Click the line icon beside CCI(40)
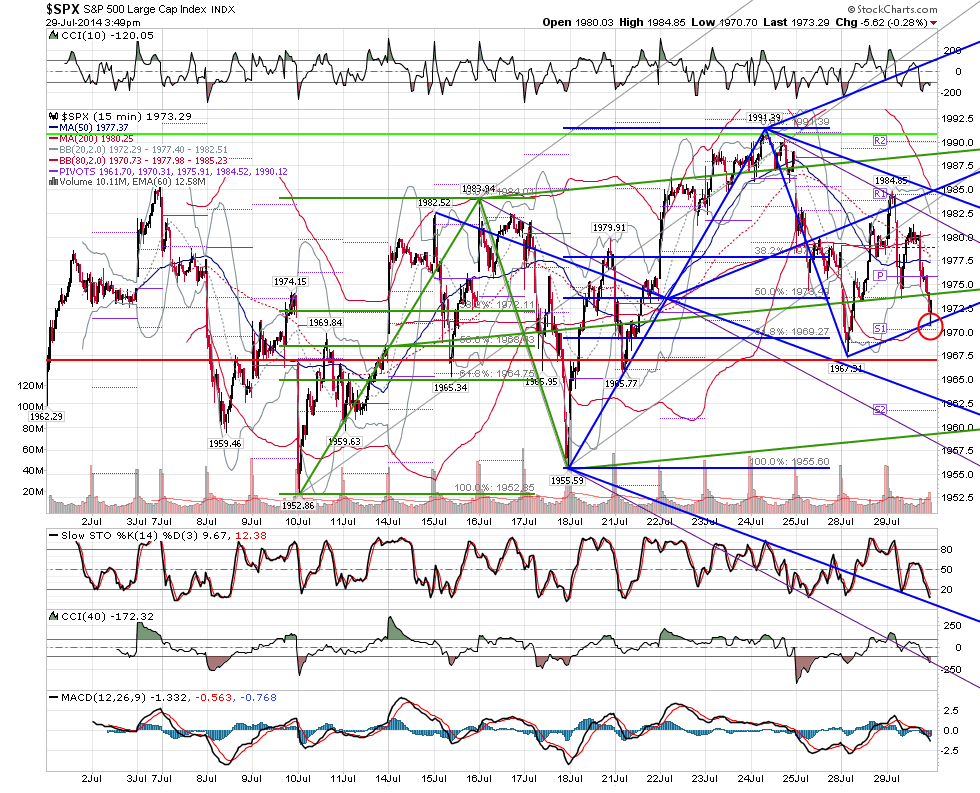This screenshot has height=793, width=980. pos(54,617)
